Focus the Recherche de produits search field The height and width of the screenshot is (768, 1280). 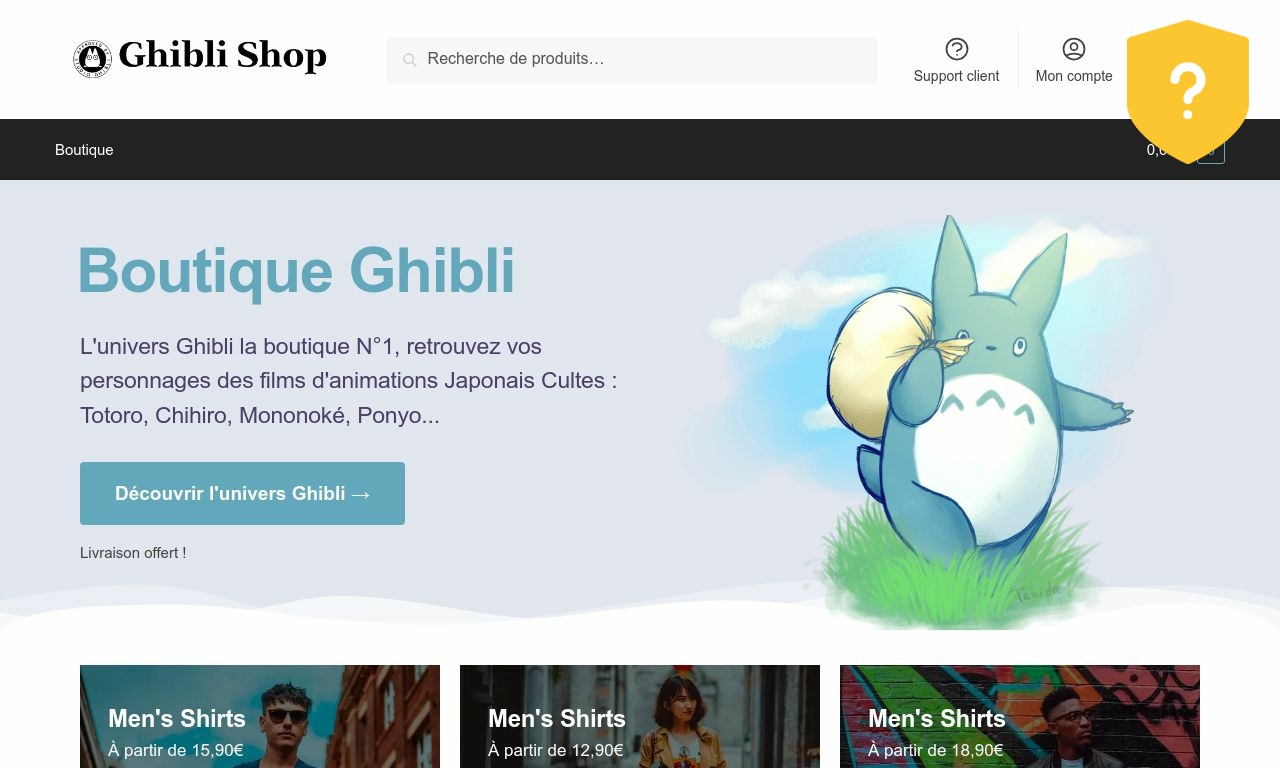click(632, 60)
